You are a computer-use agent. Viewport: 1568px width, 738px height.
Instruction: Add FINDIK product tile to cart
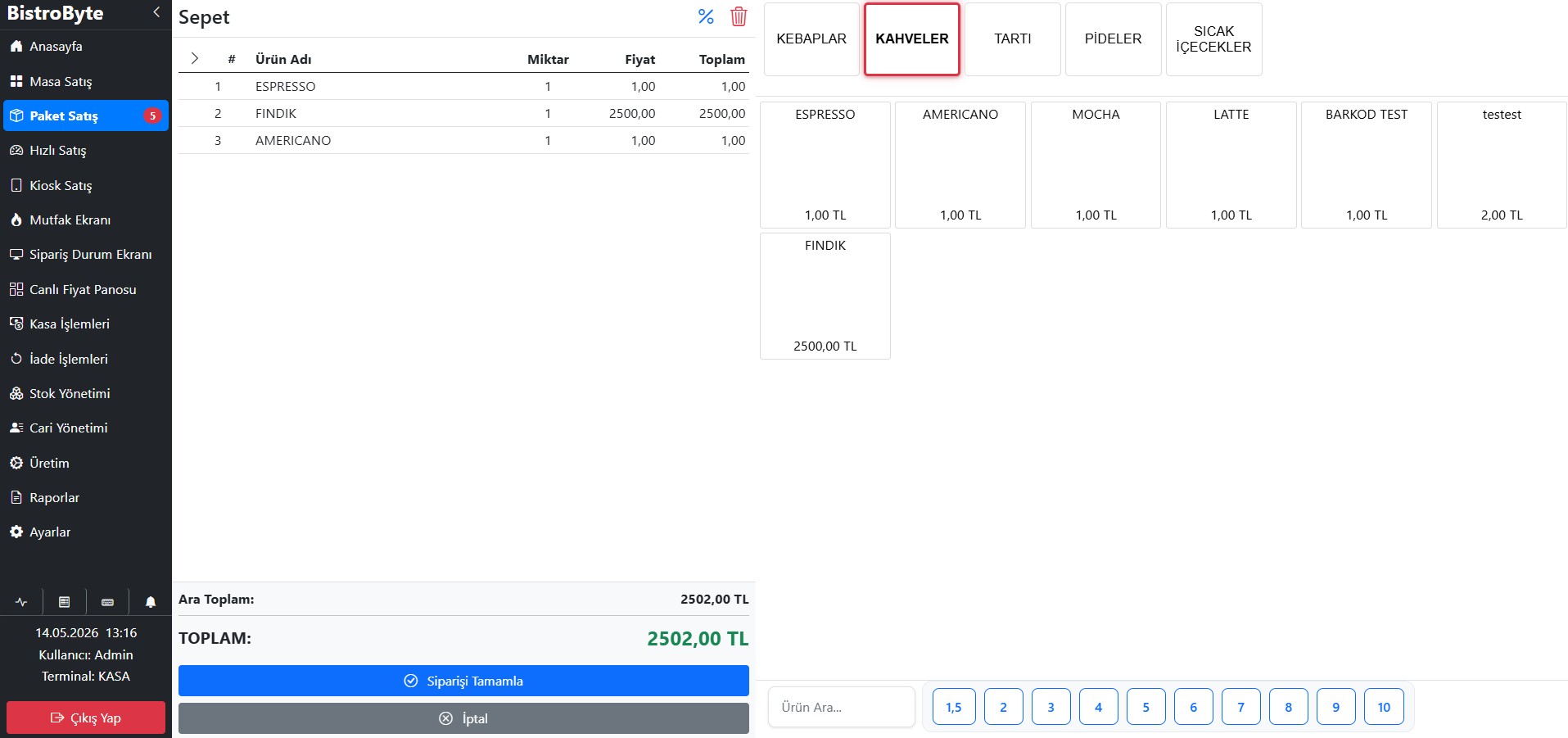825,296
